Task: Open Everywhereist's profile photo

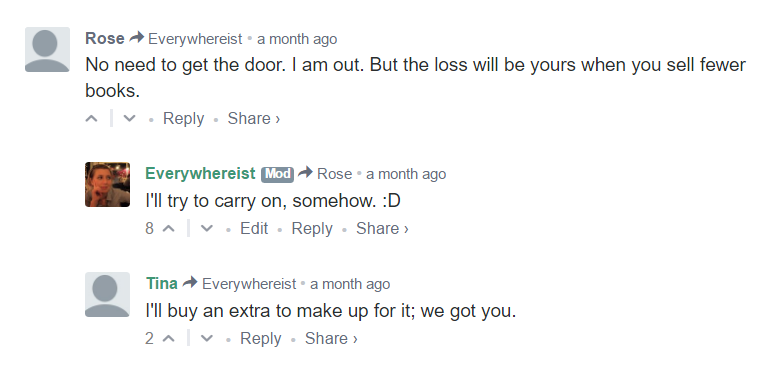Action: click(107, 184)
